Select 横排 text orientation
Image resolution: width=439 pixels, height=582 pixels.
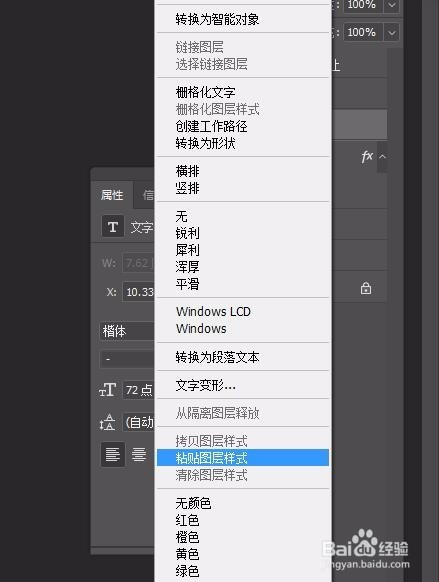point(243,171)
